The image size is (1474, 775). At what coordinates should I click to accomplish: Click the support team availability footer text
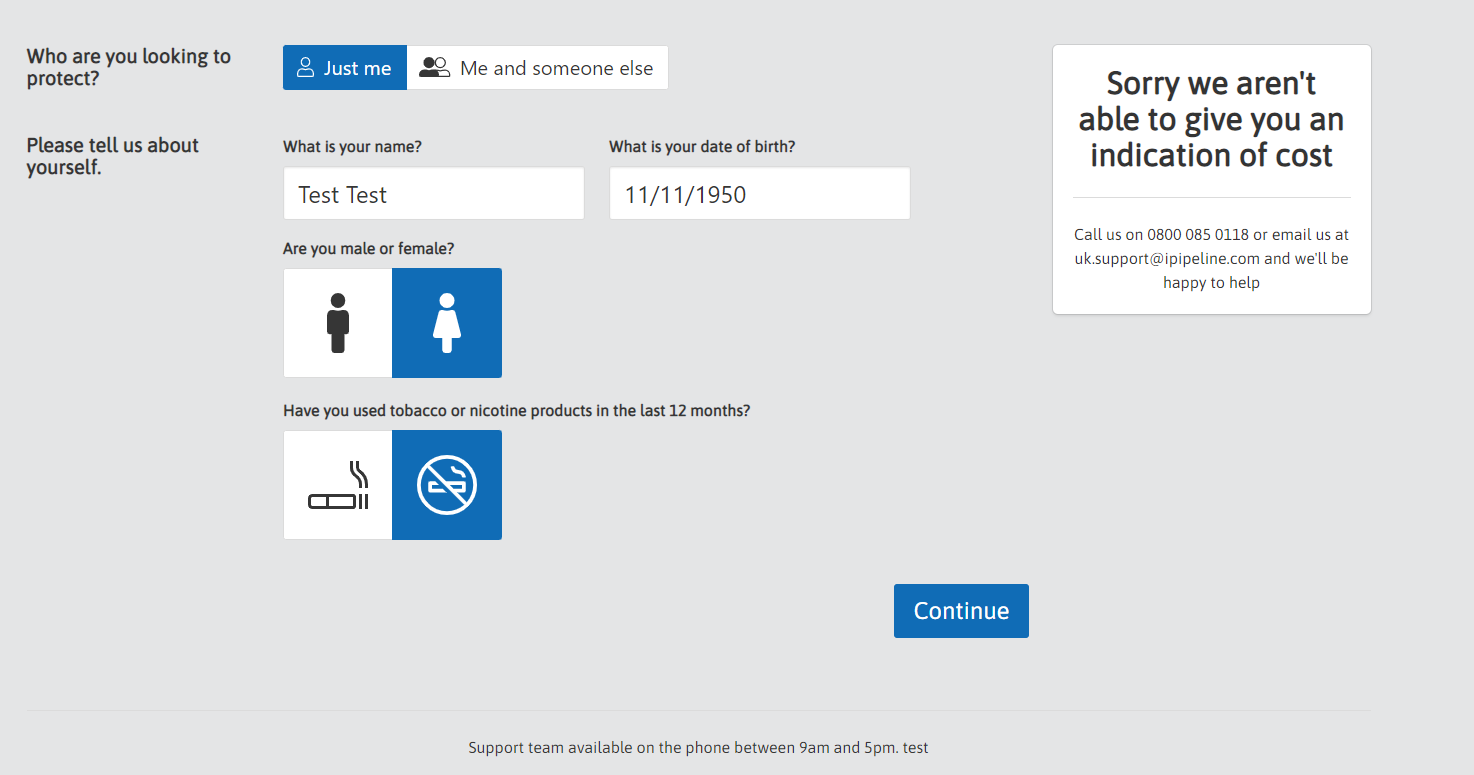[x=698, y=748]
